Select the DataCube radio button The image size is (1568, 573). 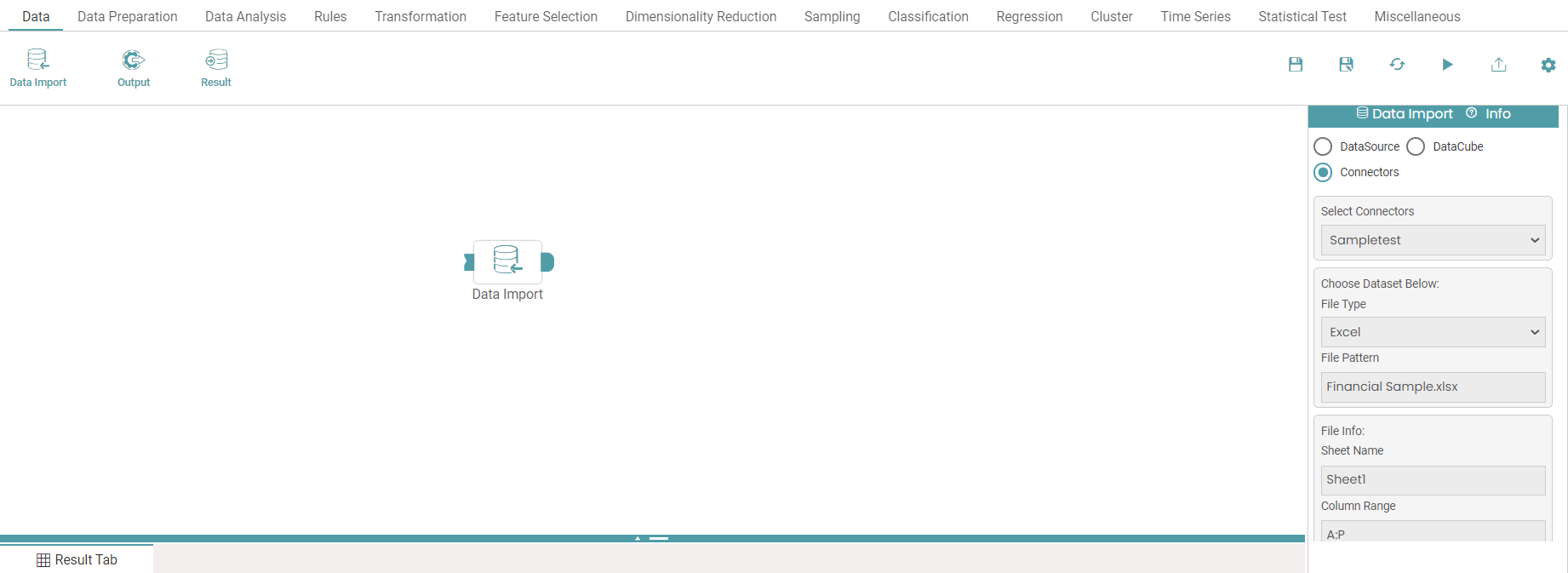click(1416, 146)
